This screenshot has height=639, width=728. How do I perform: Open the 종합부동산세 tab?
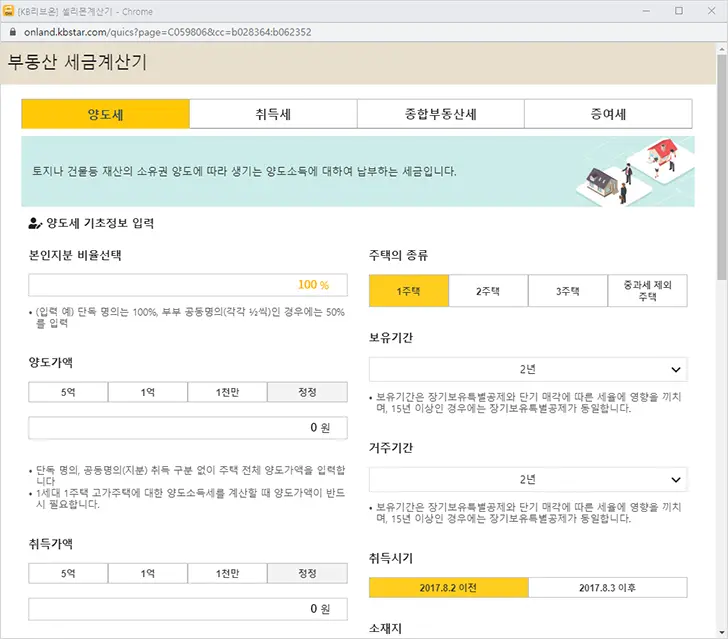click(441, 114)
